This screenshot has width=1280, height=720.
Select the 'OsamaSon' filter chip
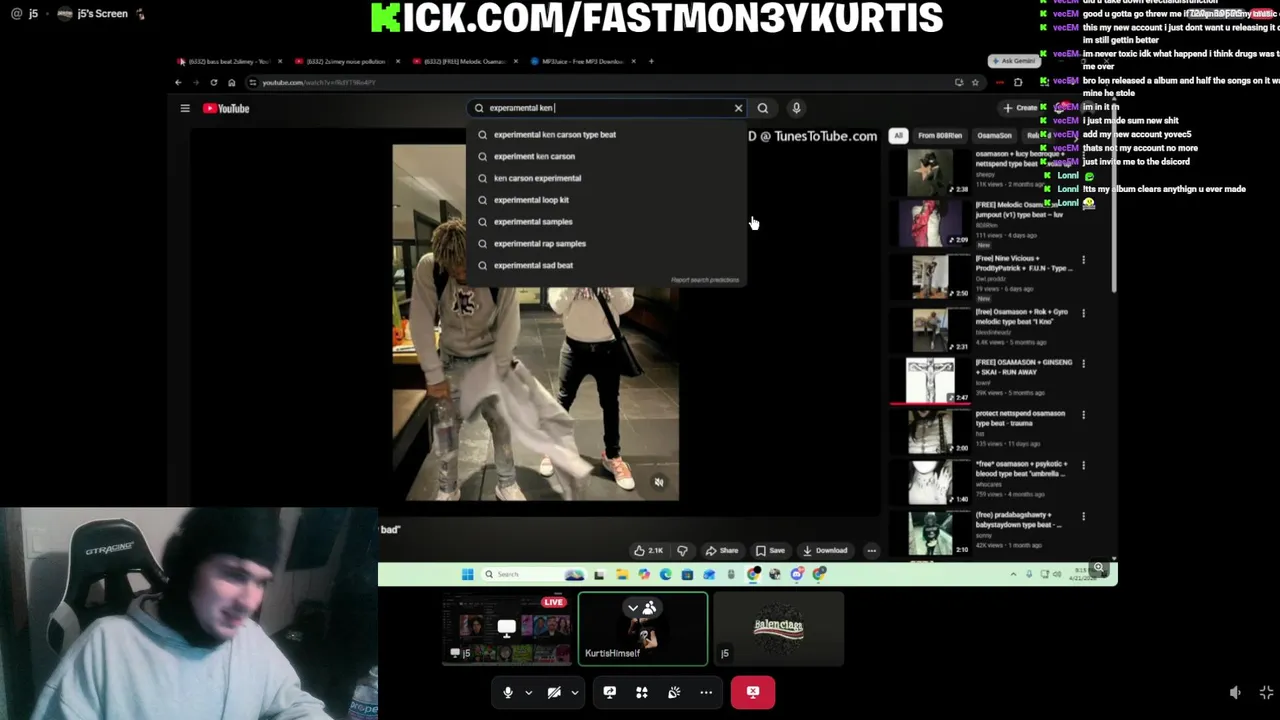point(994,135)
